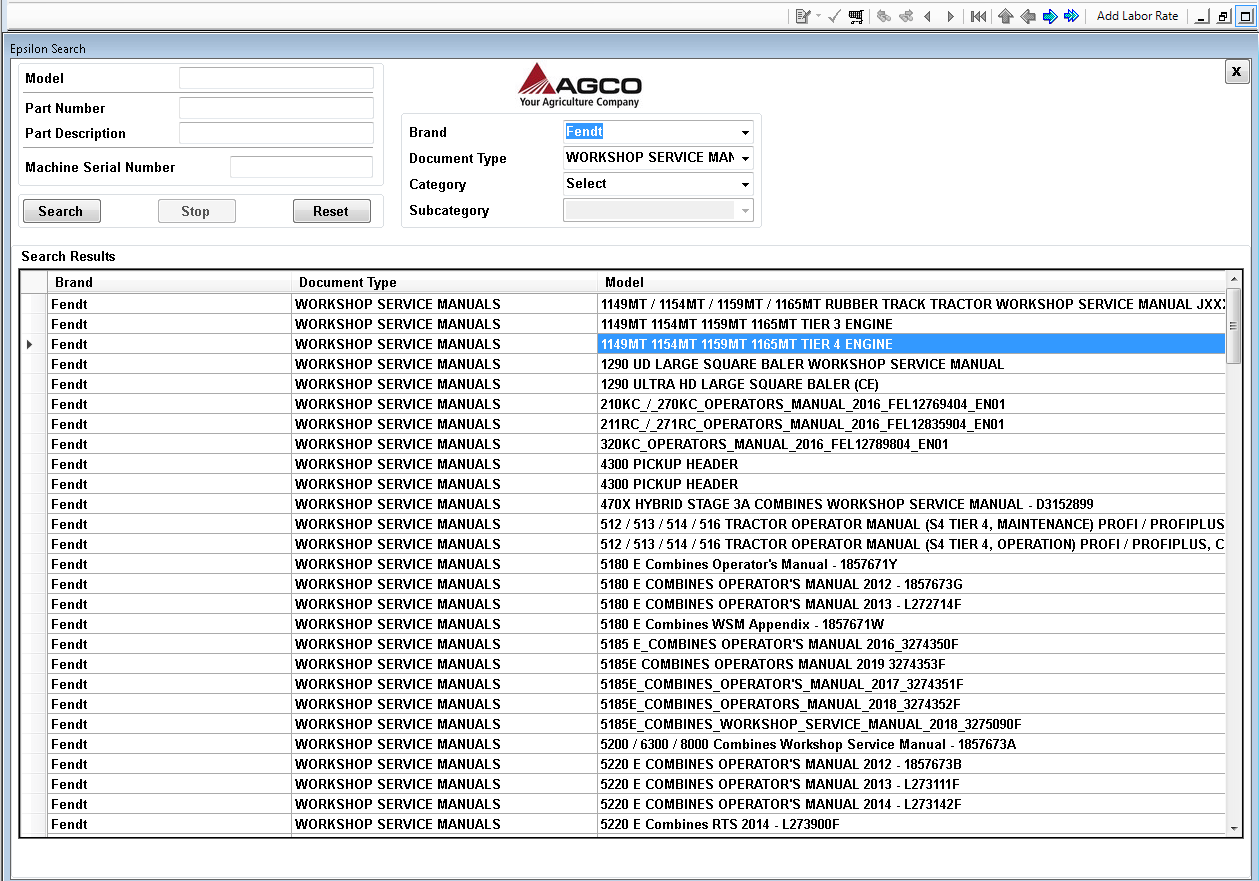
Task: Click the gray left arrow icon
Action: click(1028, 16)
